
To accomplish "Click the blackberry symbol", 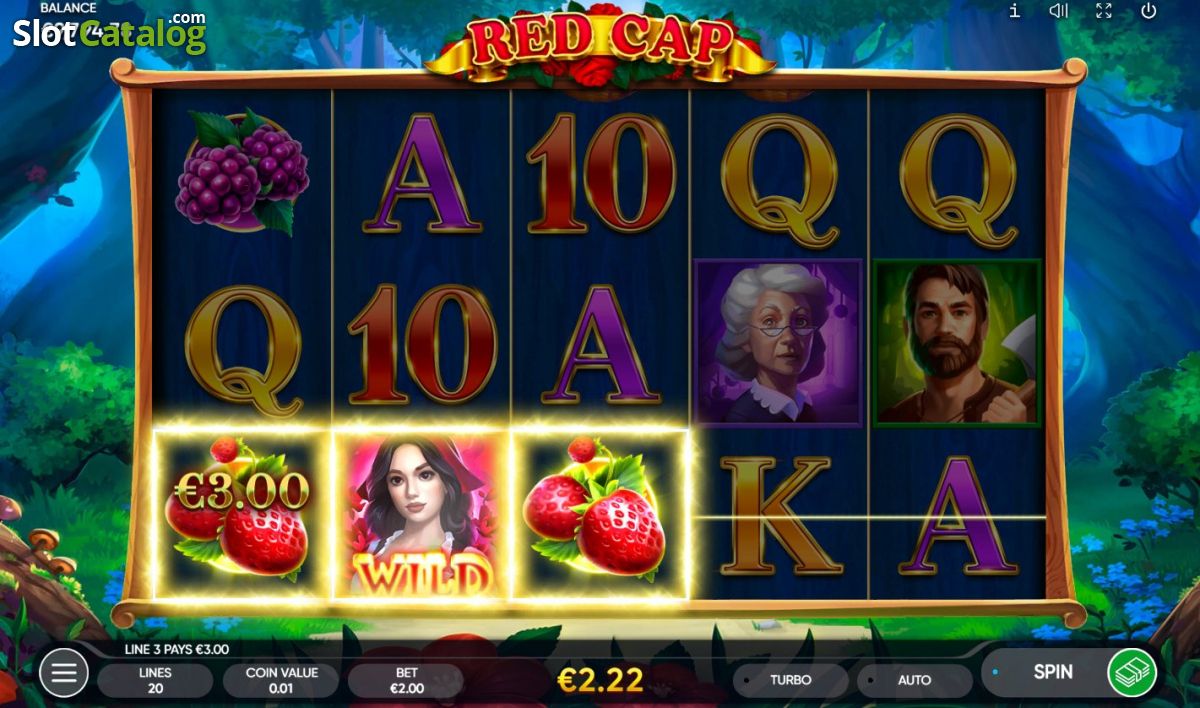I will coord(241,172).
